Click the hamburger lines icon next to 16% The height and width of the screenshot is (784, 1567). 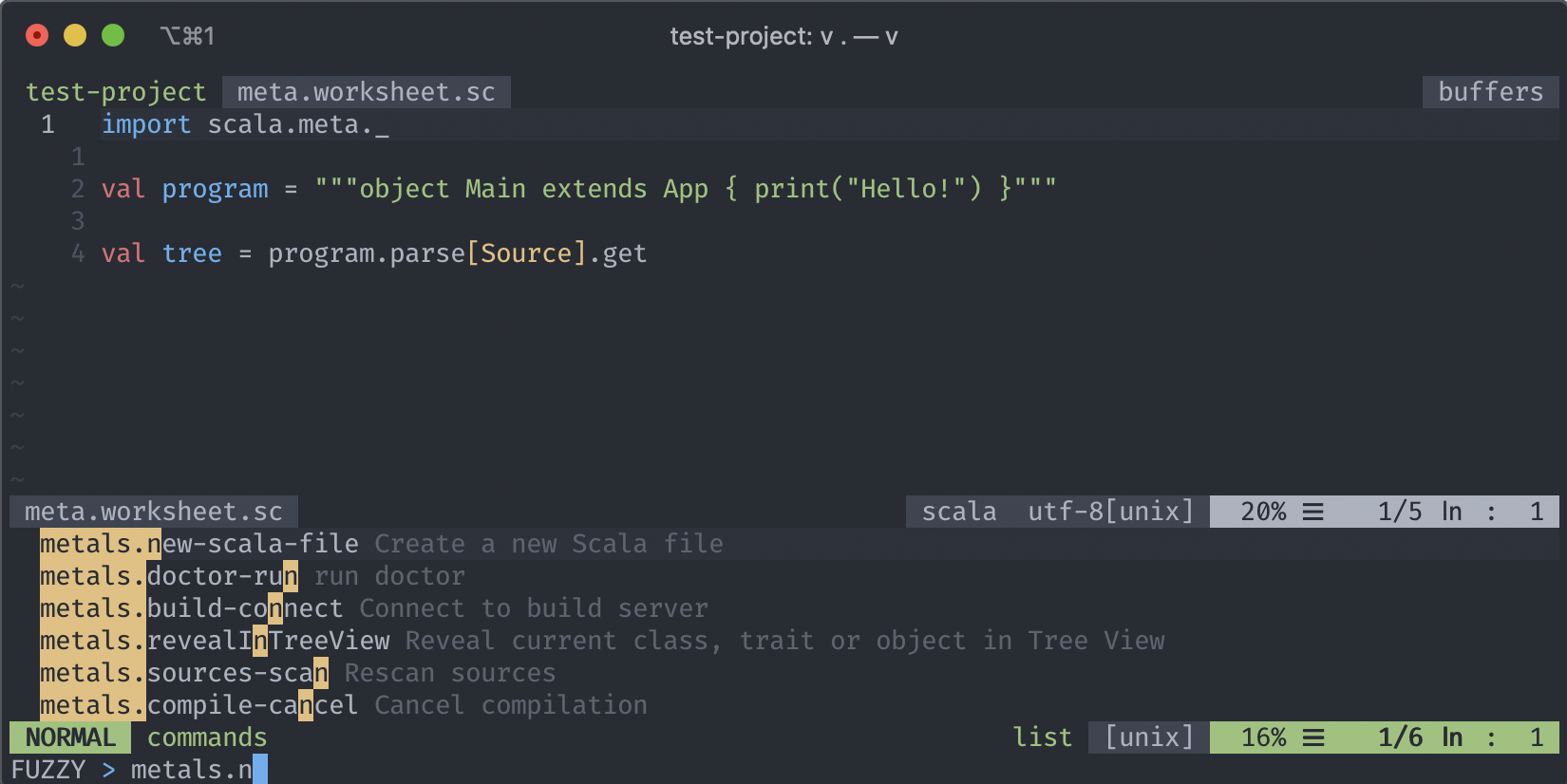click(x=1313, y=737)
